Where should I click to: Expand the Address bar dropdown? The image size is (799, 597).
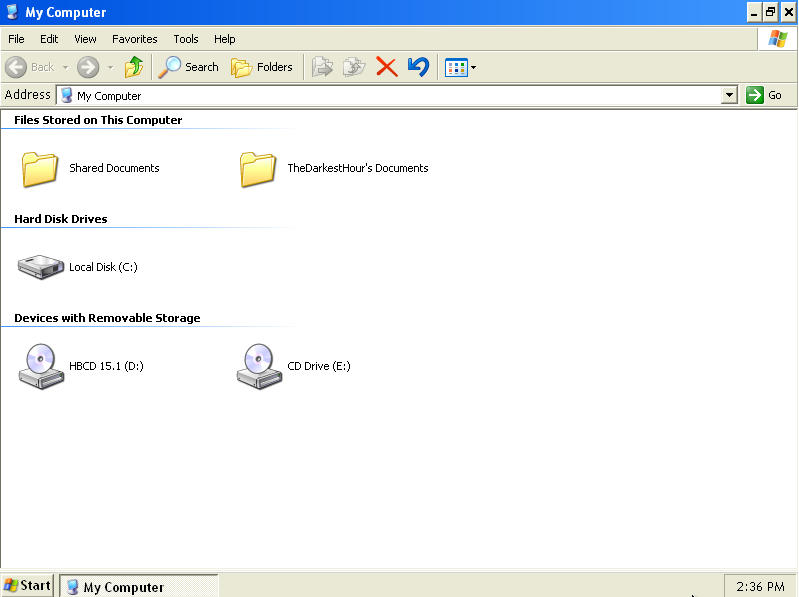(x=730, y=95)
